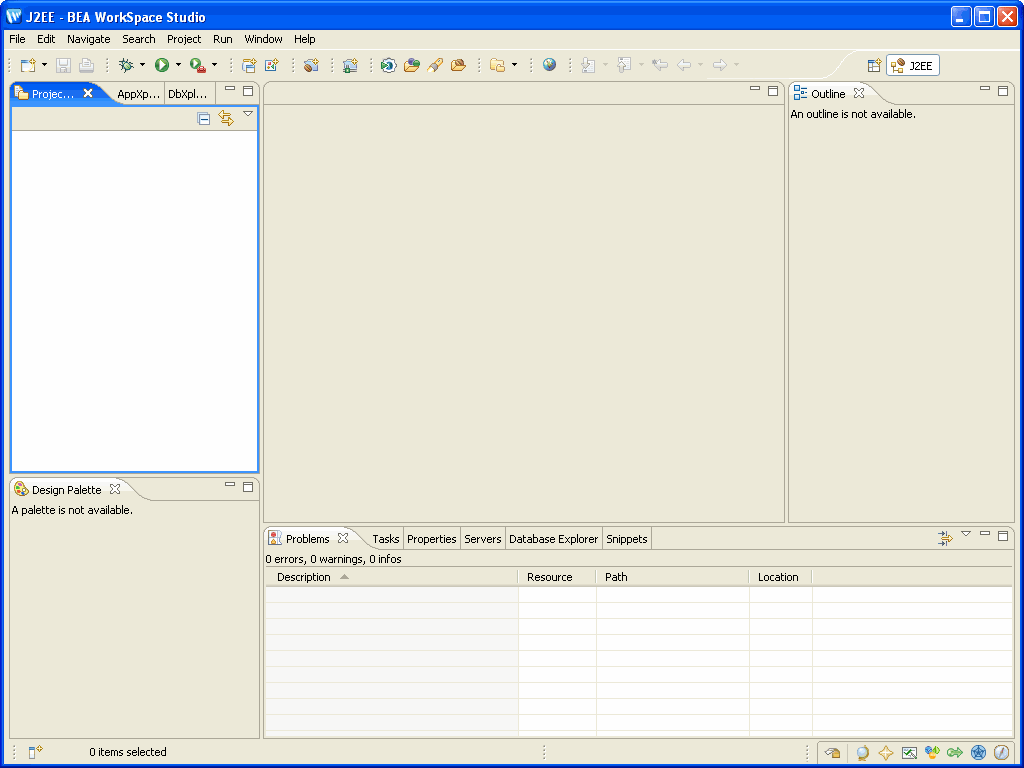The height and width of the screenshot is (768, 1024).
Task: Switch to the Servers tab
Action: tap(483, 539)
